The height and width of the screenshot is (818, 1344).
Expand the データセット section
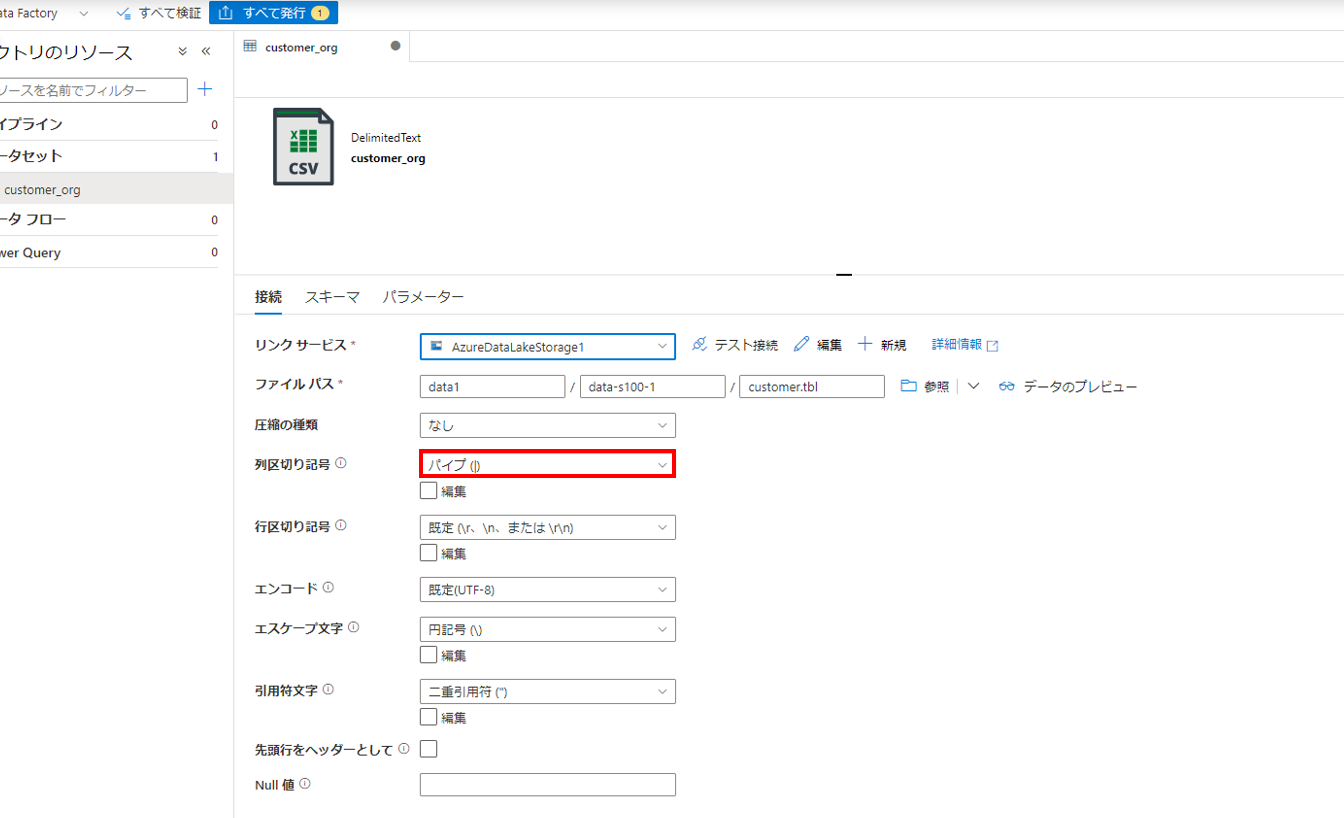(x=109, y=157)
